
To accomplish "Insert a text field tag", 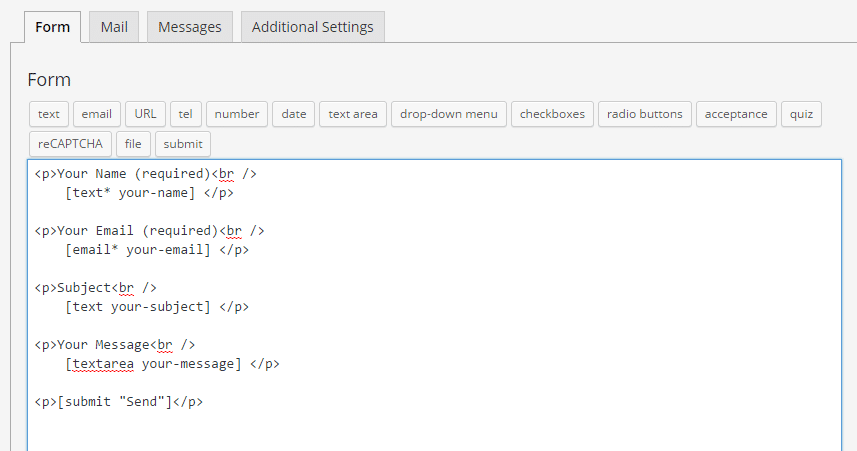I will click(x=49, y=114).
